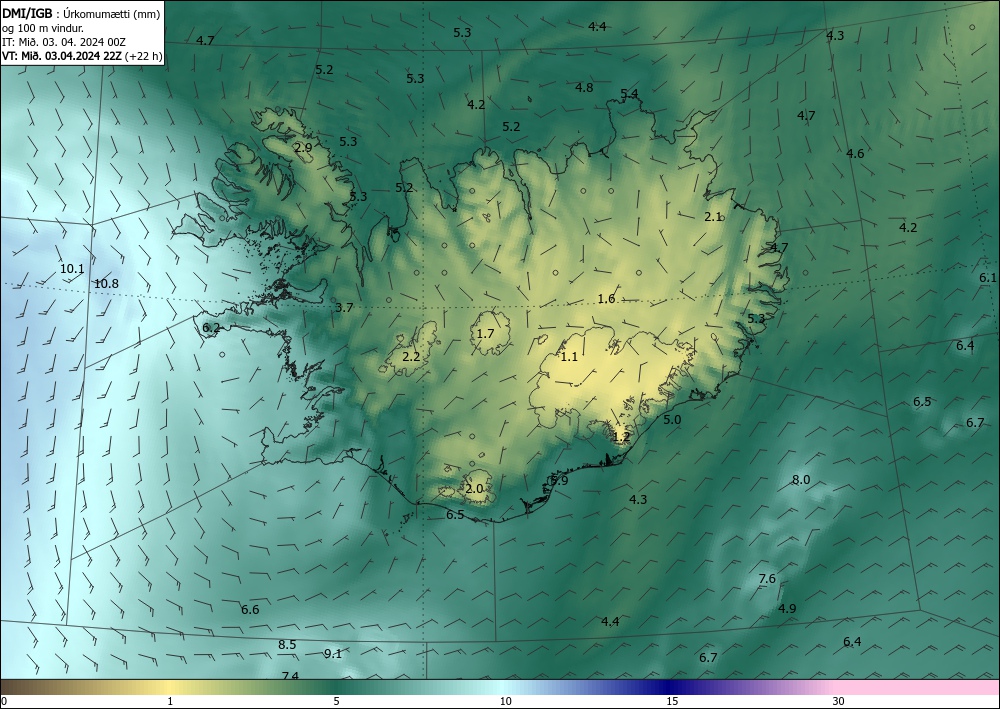
Task: Click the "IT: Mið. 03. 04. 2024 00Z" line
Action: pyautogui.click(x=64, y=42)
